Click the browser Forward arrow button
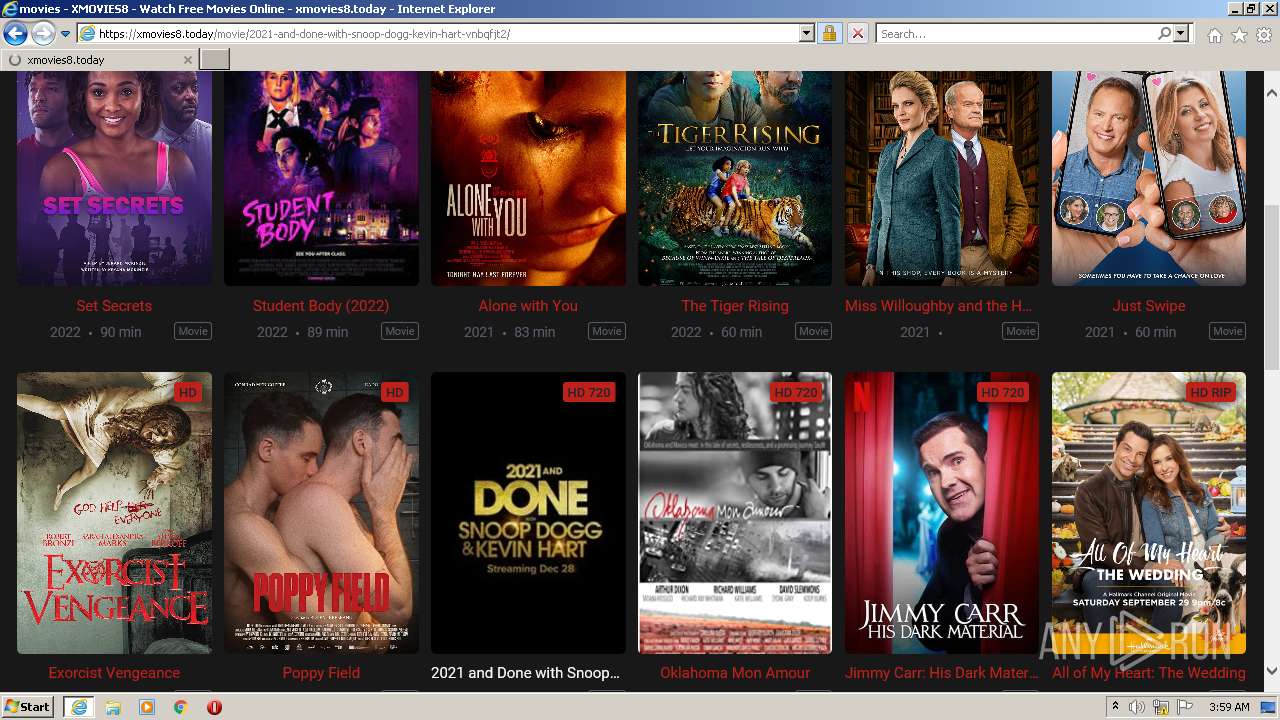 pos(43,34)
